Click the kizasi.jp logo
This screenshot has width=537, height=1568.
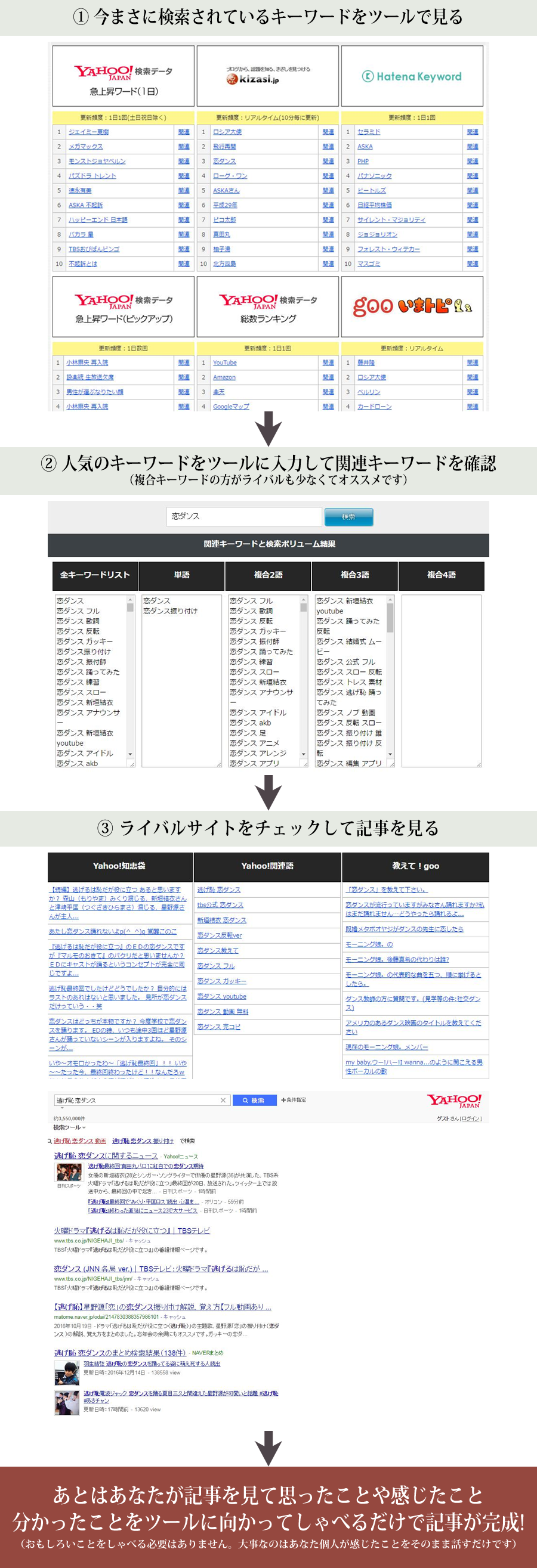(267, 77)
